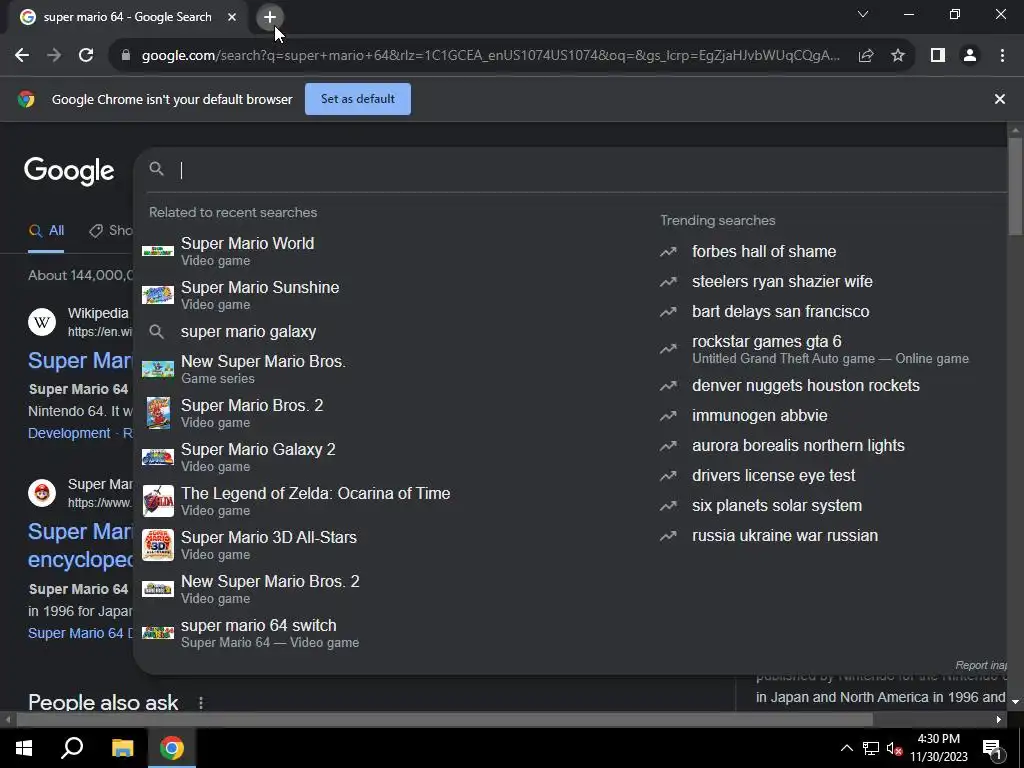Close the super mario 64 tab
Screen dimensions: 1024x768
coord(232,17)
